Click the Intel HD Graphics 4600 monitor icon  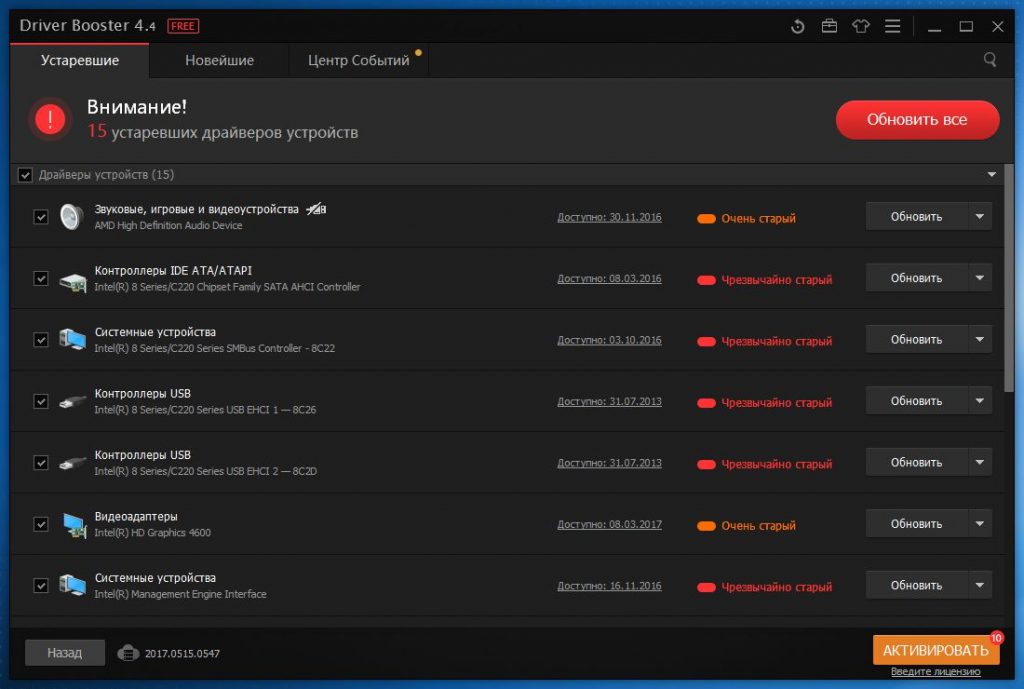coord(72,524)
